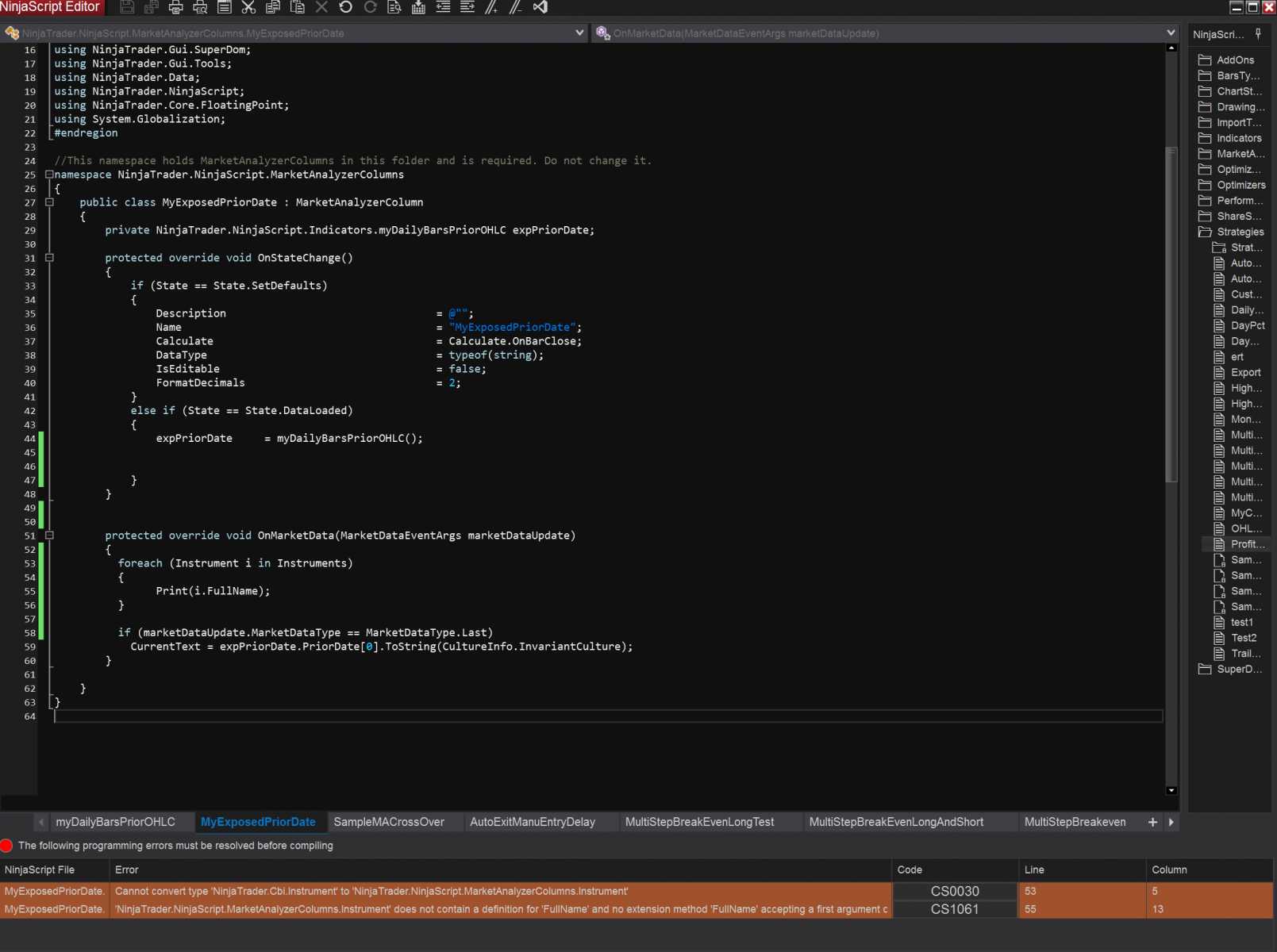Viewport: 1277px width, 952px height.
Task: Click the Print icon in the toolbar
Action: (x=176, y=7)
